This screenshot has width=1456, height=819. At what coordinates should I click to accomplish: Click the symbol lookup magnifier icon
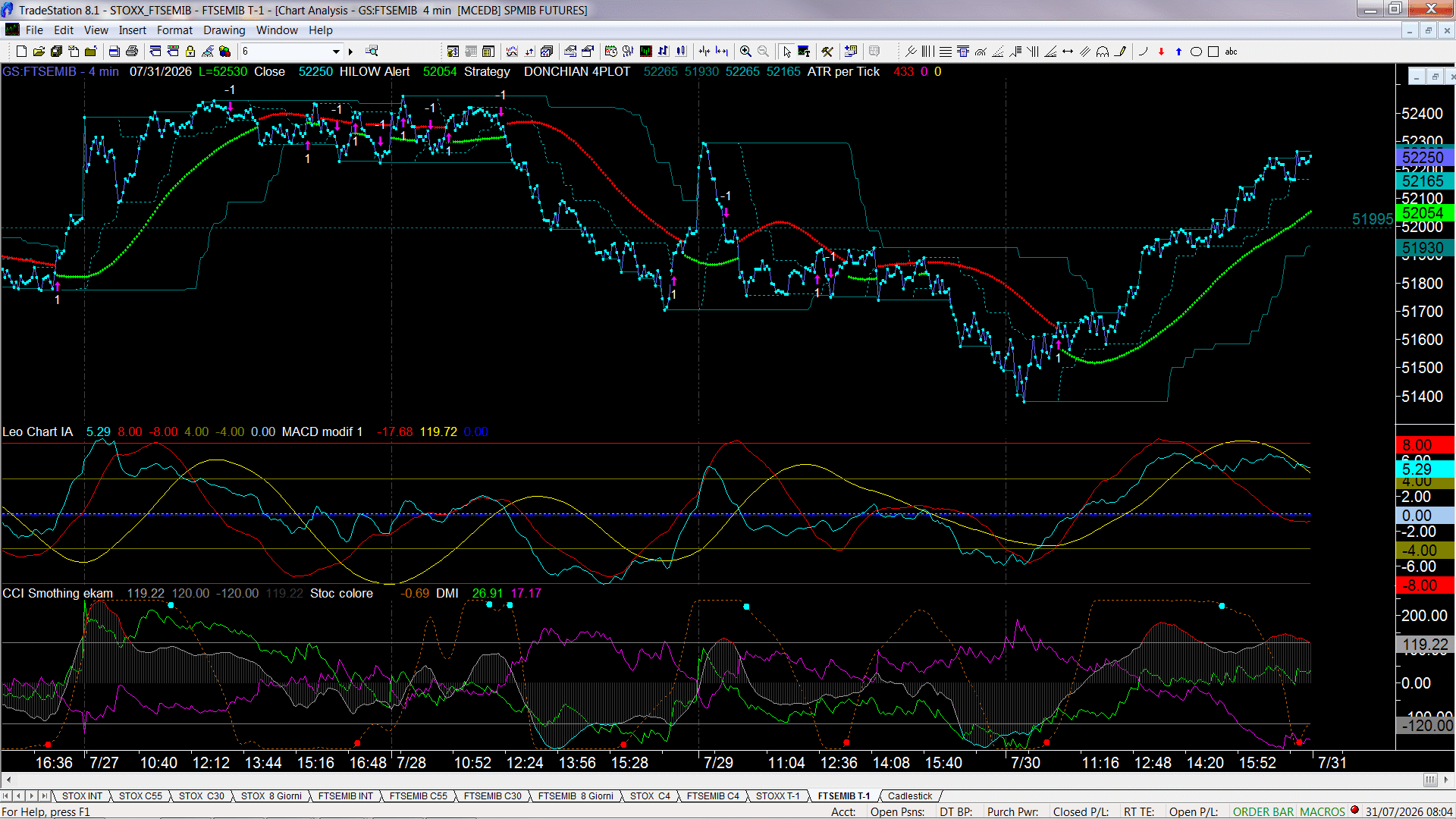click(372, 52)
